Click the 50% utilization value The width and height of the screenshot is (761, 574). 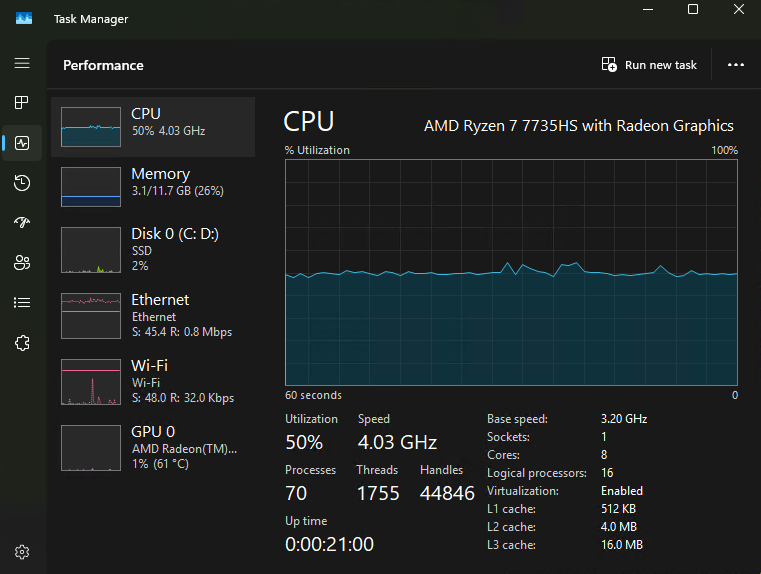[x=304, y=443]
